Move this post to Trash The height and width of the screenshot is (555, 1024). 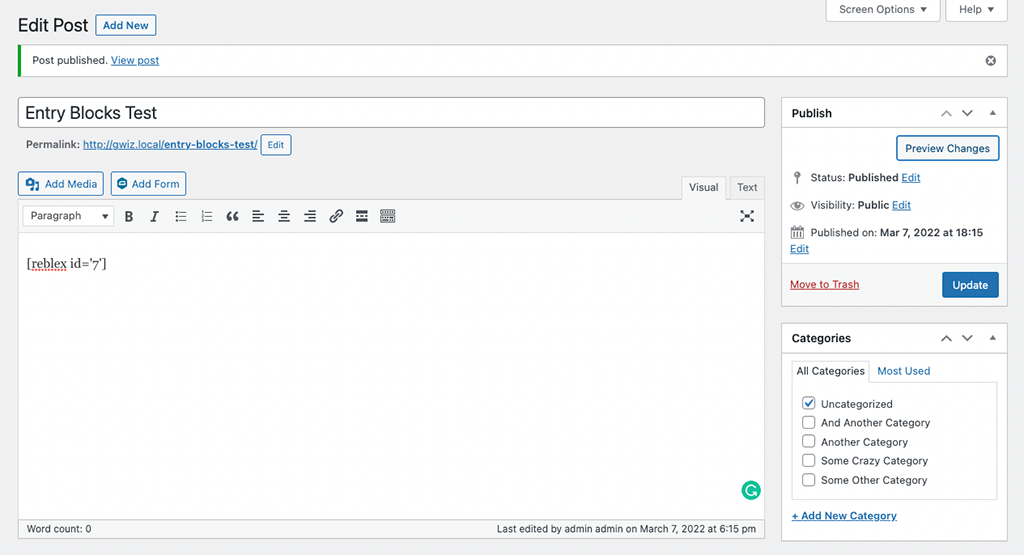click(x=824, y=284)
